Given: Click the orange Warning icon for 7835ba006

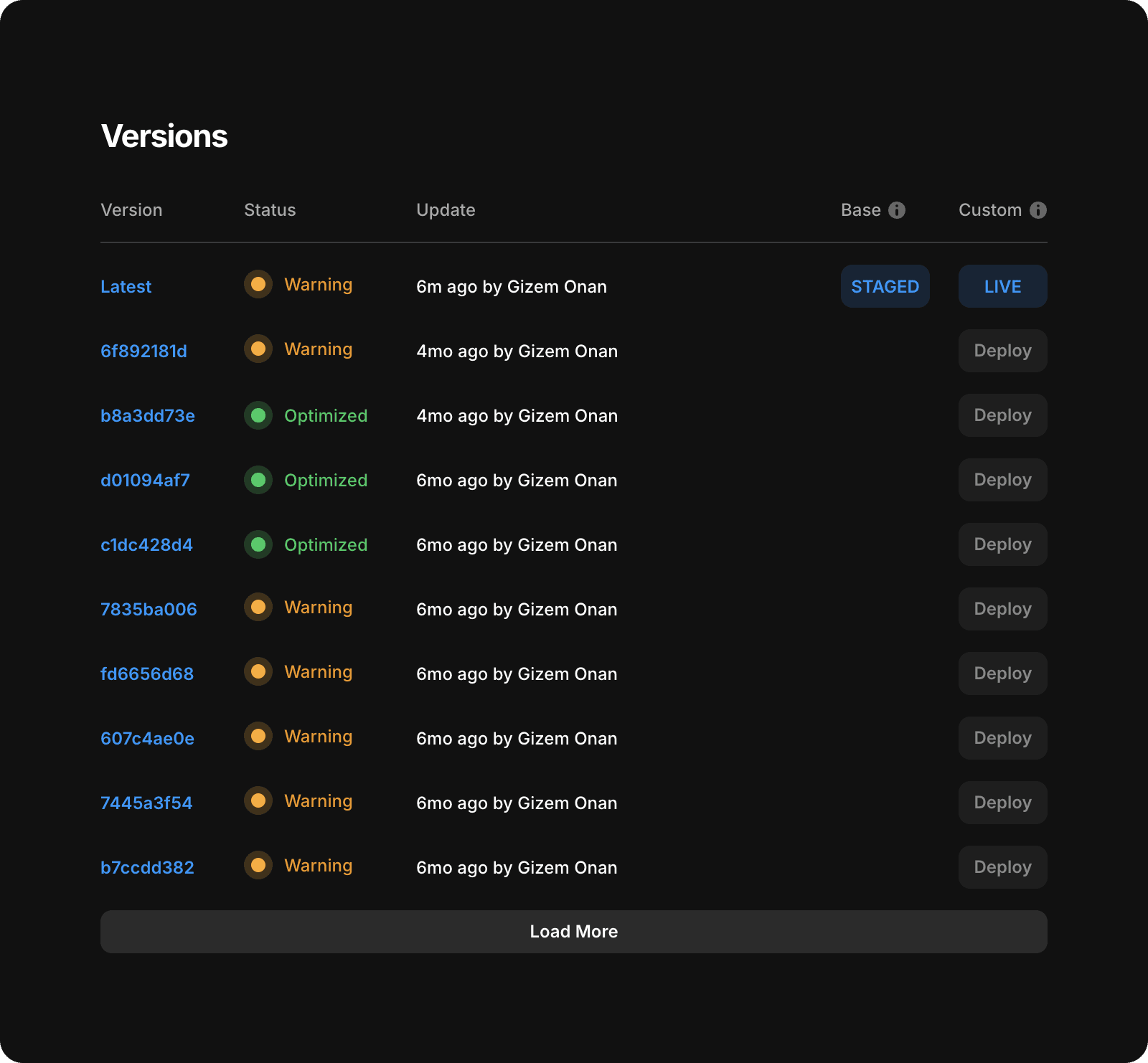Looking at the screenshot, I should click(258, 608).
